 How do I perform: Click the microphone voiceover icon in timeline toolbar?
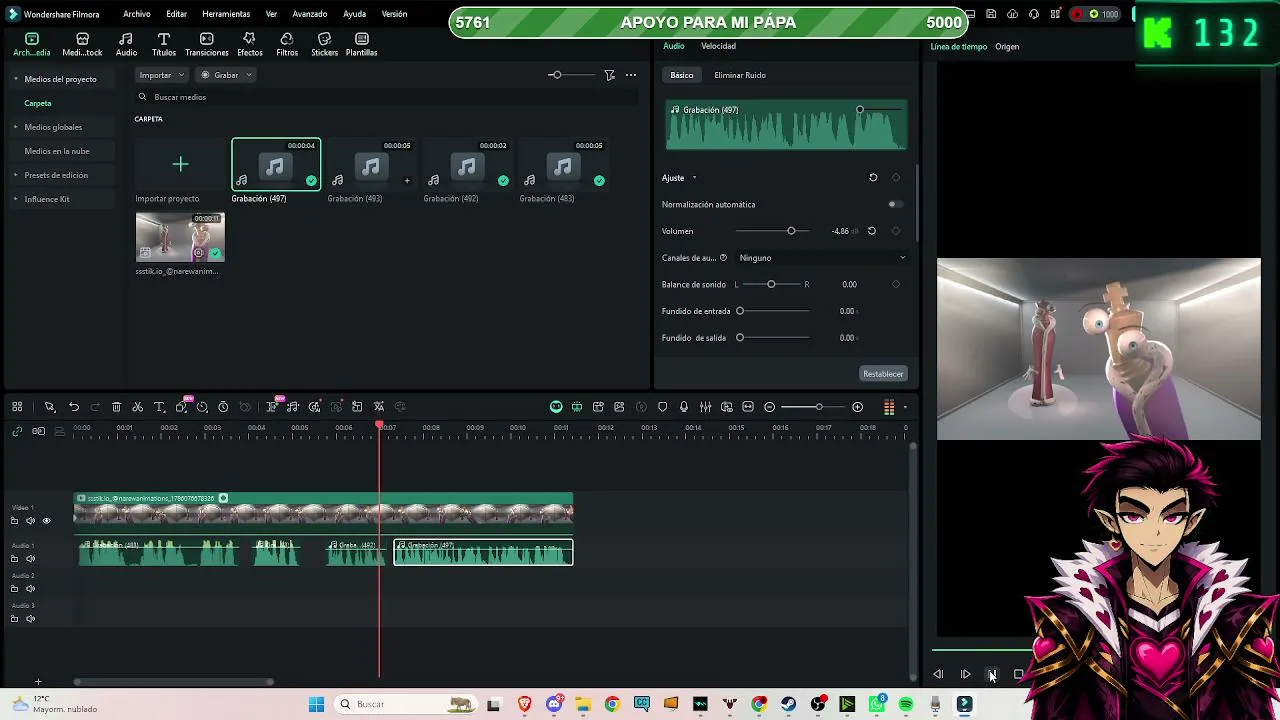684,407
